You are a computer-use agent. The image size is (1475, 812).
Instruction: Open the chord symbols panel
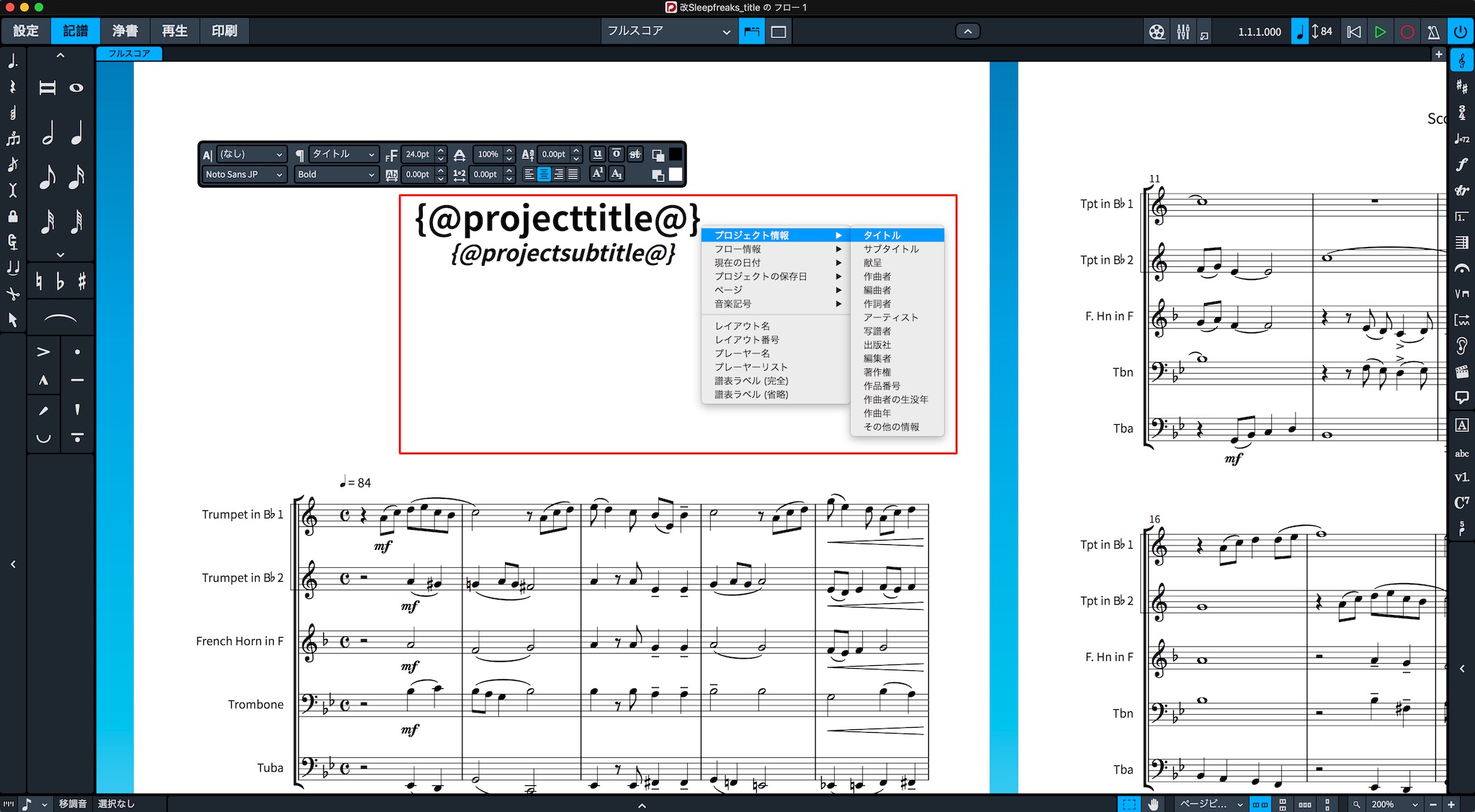1462,502
